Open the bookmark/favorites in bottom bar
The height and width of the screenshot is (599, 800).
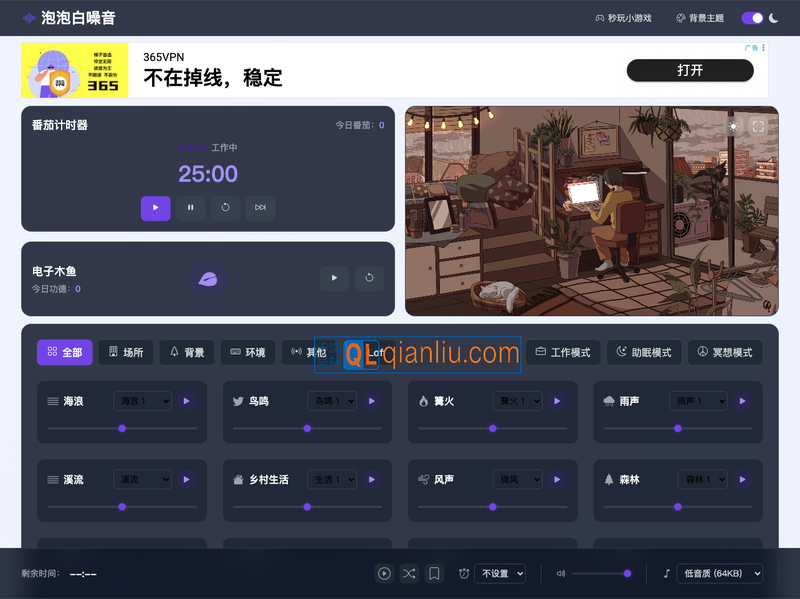click(434, 573)
